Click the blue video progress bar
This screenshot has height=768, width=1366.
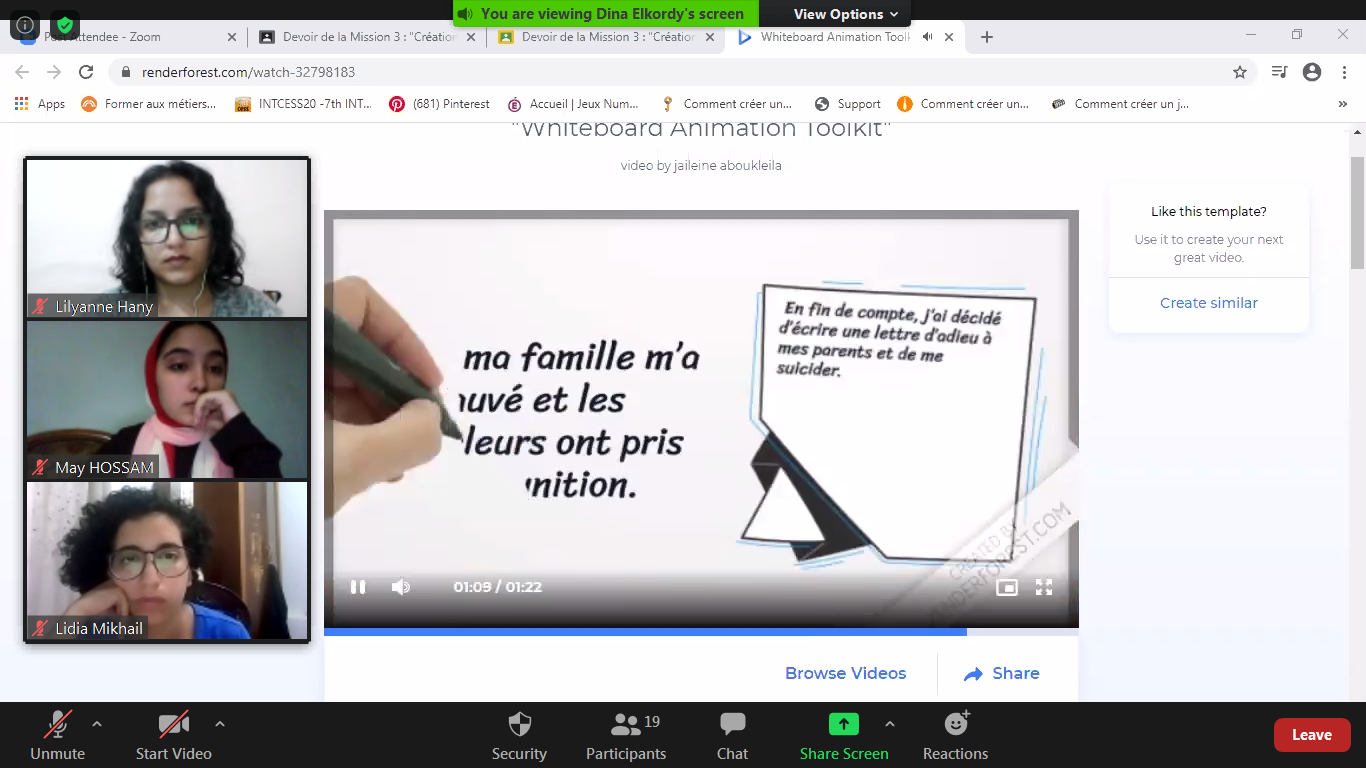(645, 632)
